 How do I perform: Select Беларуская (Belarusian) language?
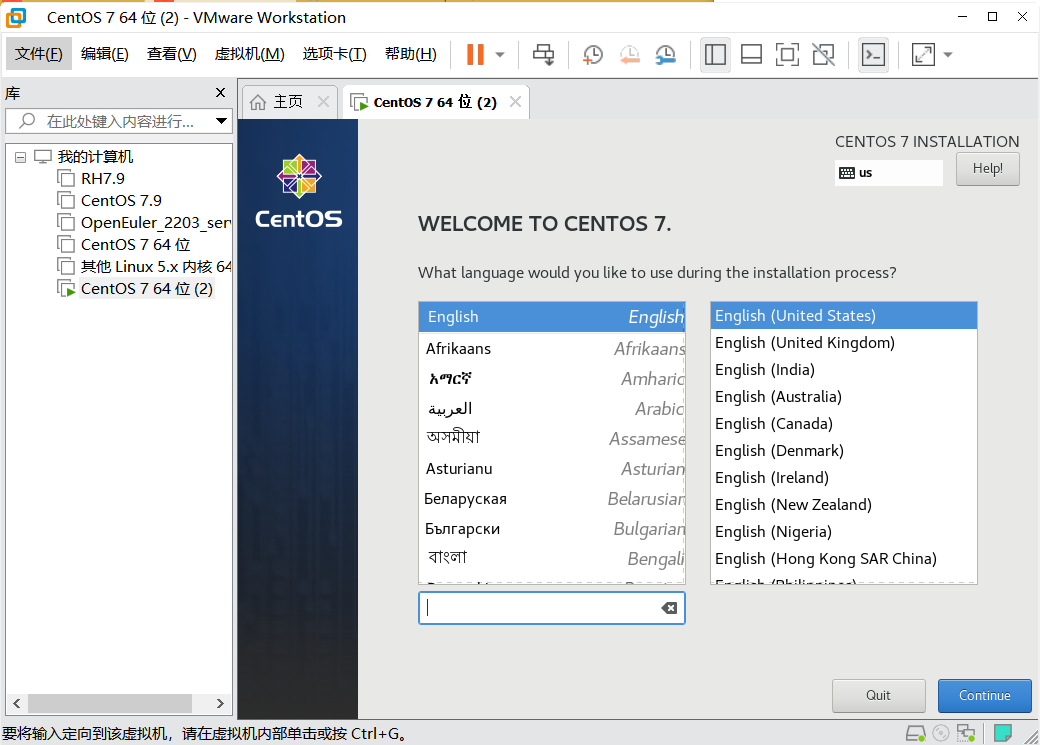pos(552,498)
